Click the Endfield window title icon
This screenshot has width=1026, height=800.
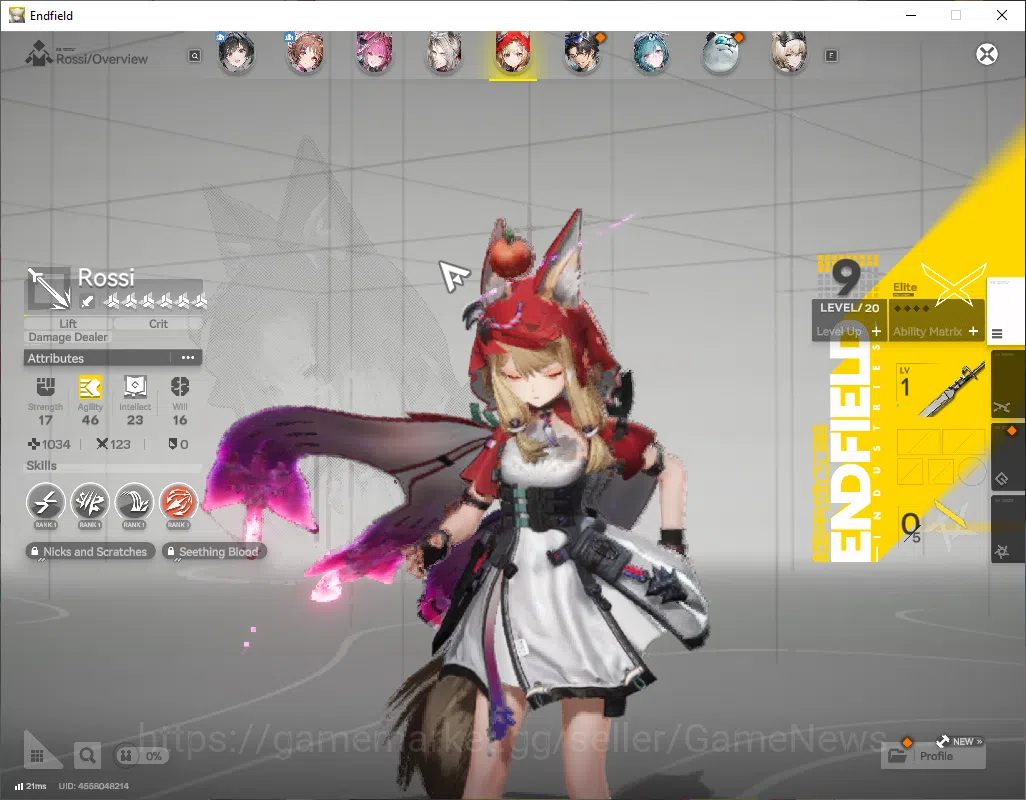point(16,14)
